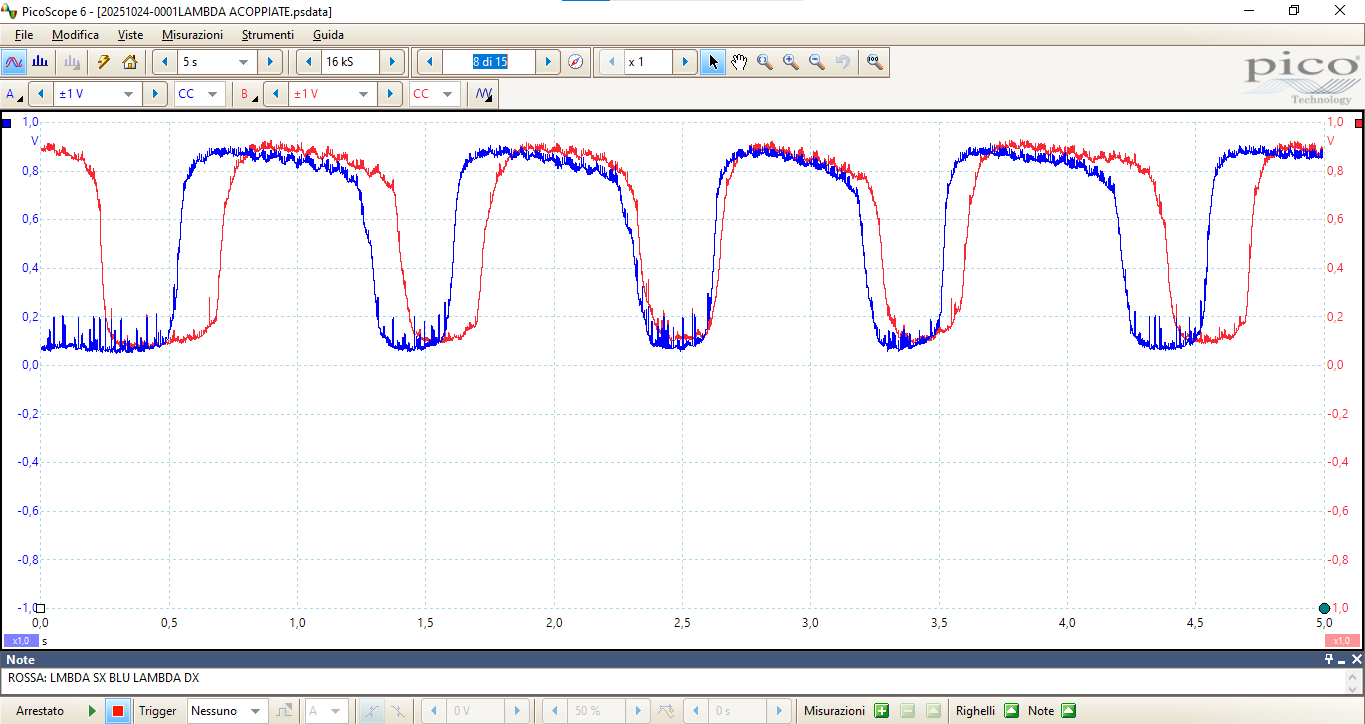Add a measurement with green plus

pyautogui.click(x=880, y=711)
